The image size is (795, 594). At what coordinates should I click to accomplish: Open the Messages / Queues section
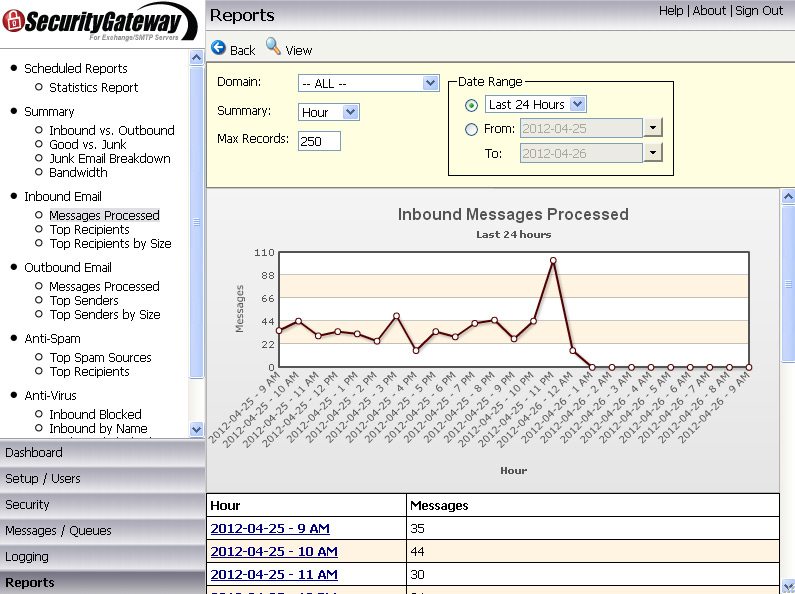[x=102, y=531]
